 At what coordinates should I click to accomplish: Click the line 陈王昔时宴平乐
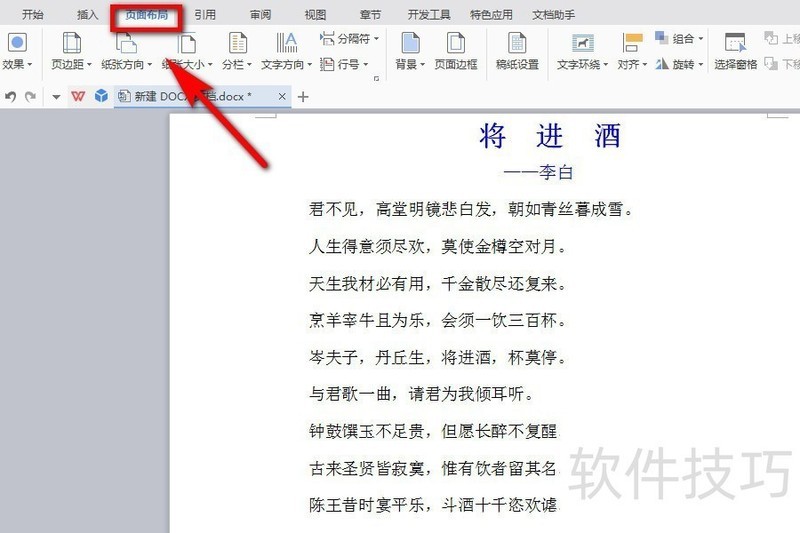366,505
